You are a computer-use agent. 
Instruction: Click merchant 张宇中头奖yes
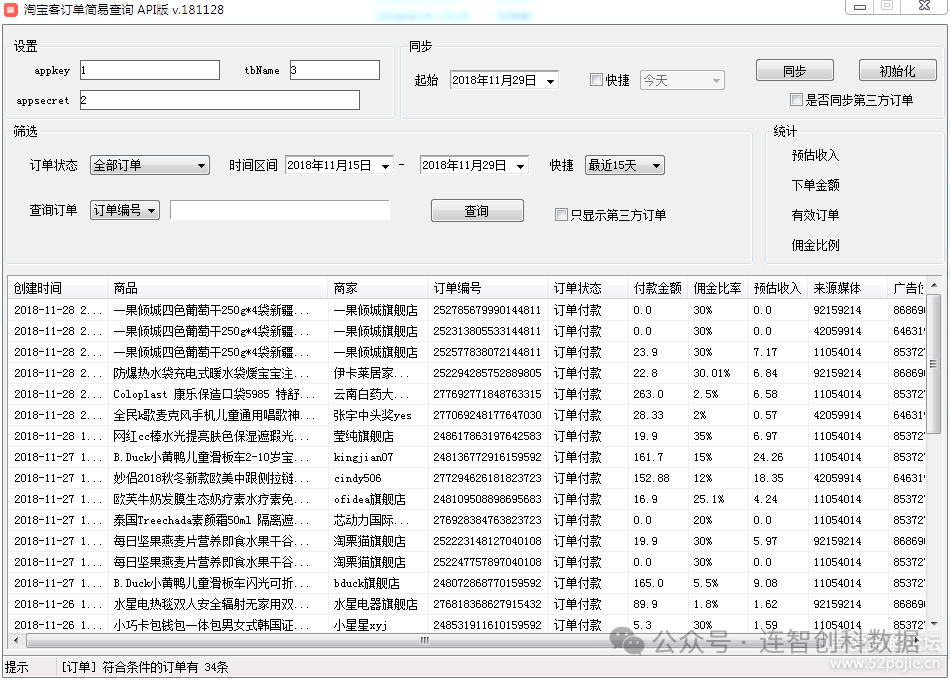point(372,415)
